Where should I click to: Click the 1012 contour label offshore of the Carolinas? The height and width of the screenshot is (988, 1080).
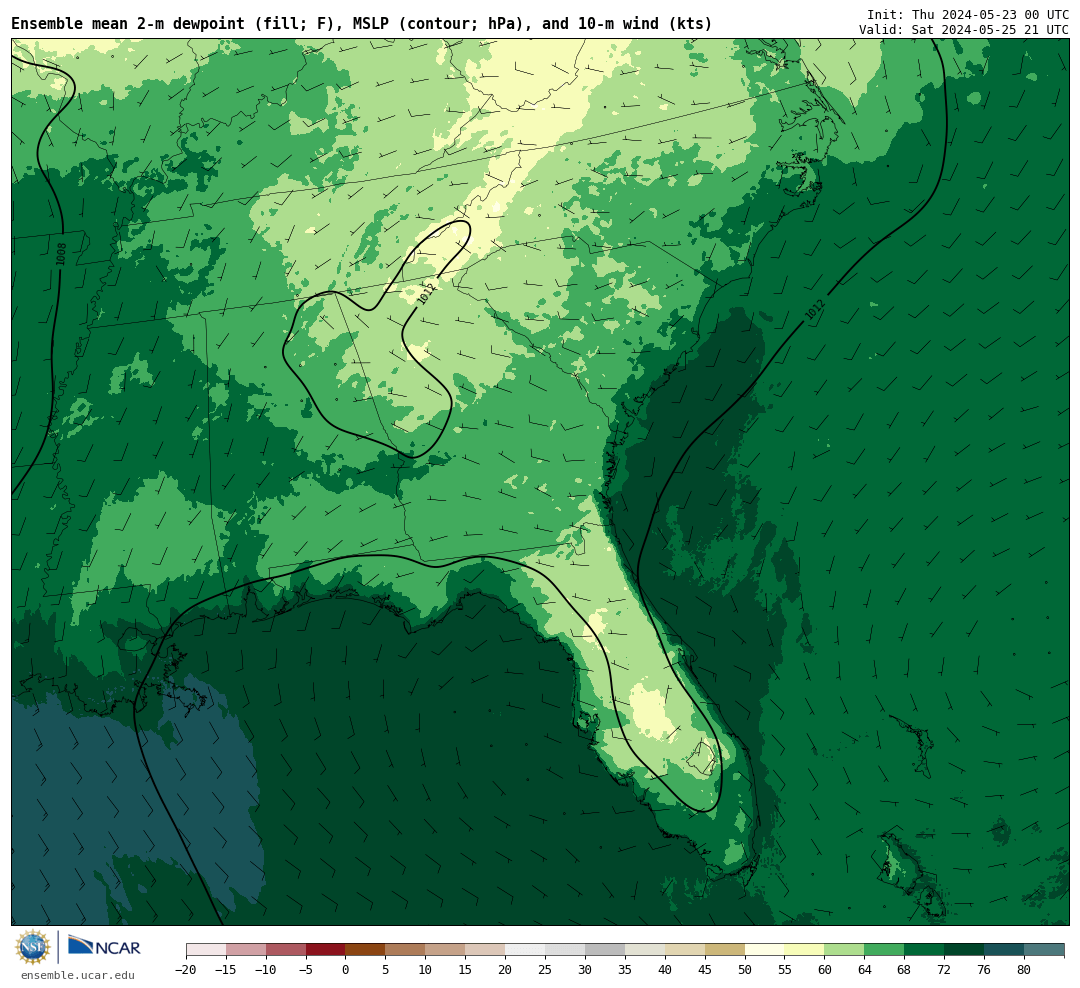click(815, 310)
